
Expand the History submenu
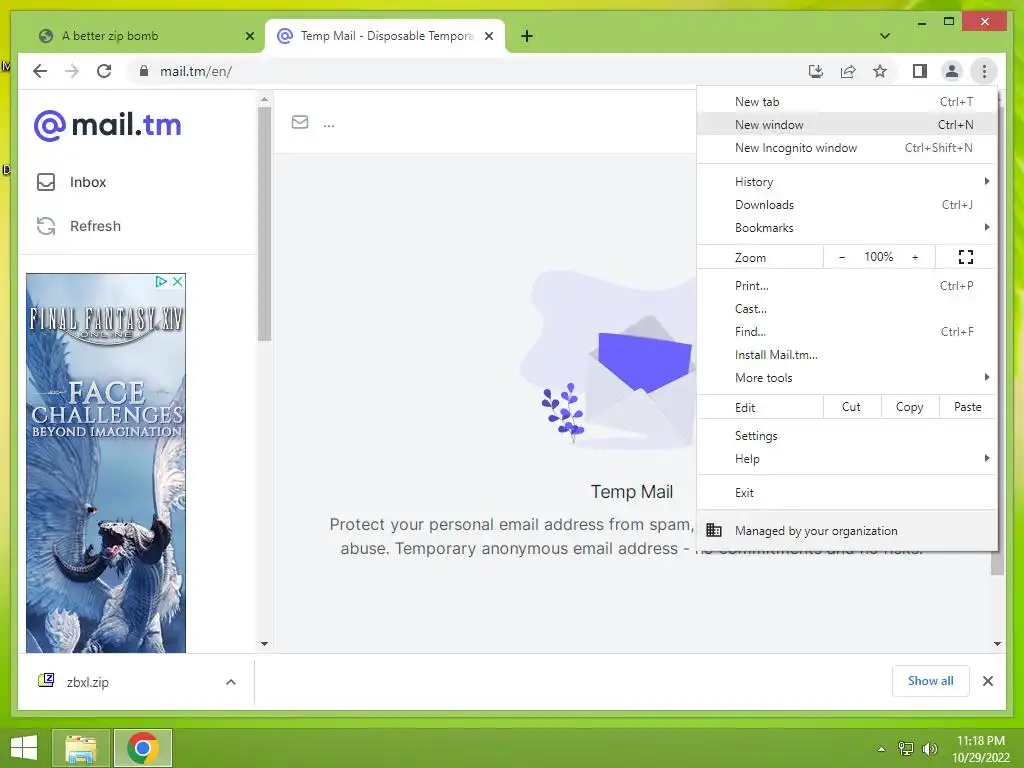click(846, 182)
